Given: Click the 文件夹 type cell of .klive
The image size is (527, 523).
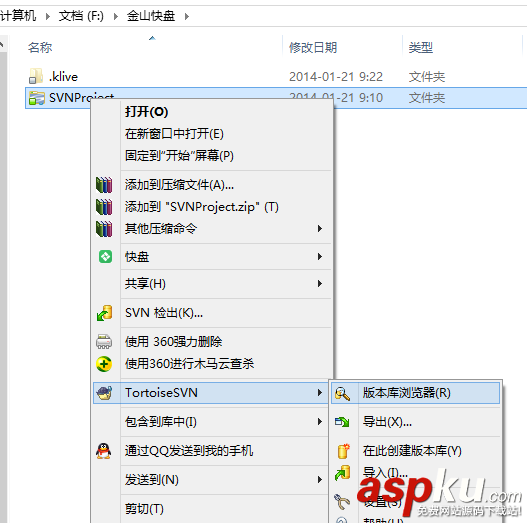Looking at the screenshot, I should coord(427,77).
